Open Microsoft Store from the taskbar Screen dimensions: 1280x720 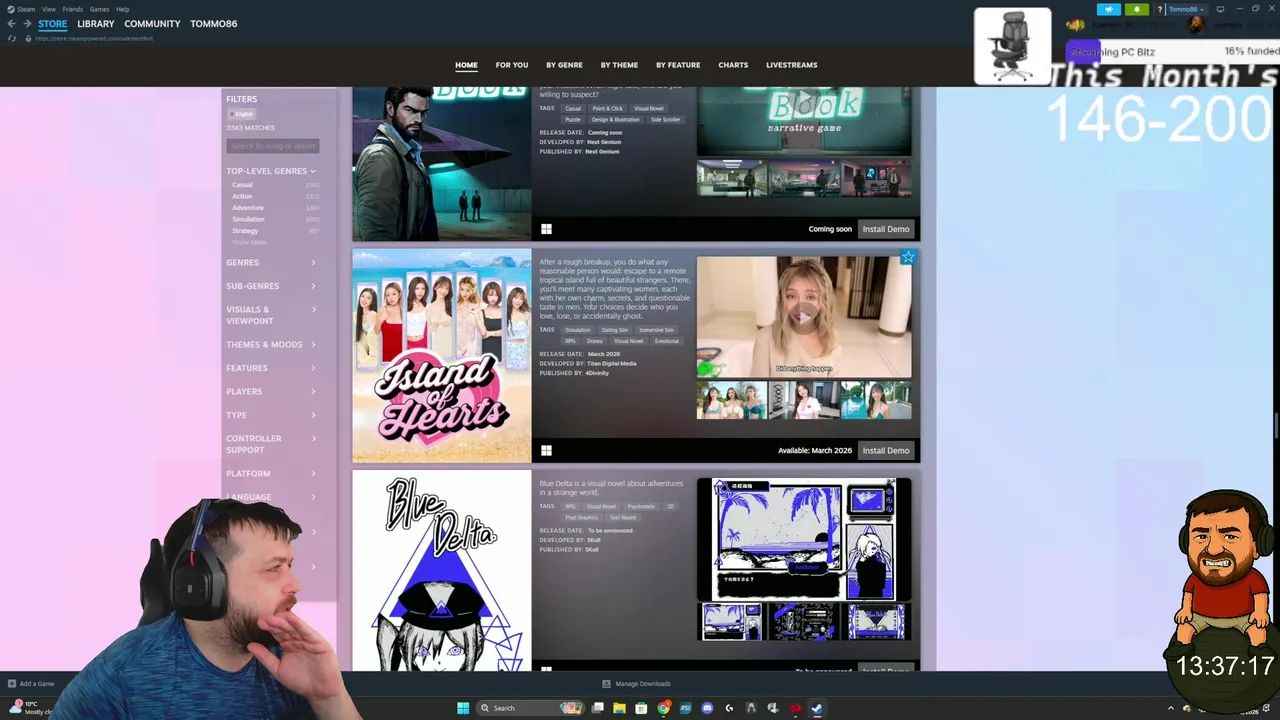click(x=641, y=708)
